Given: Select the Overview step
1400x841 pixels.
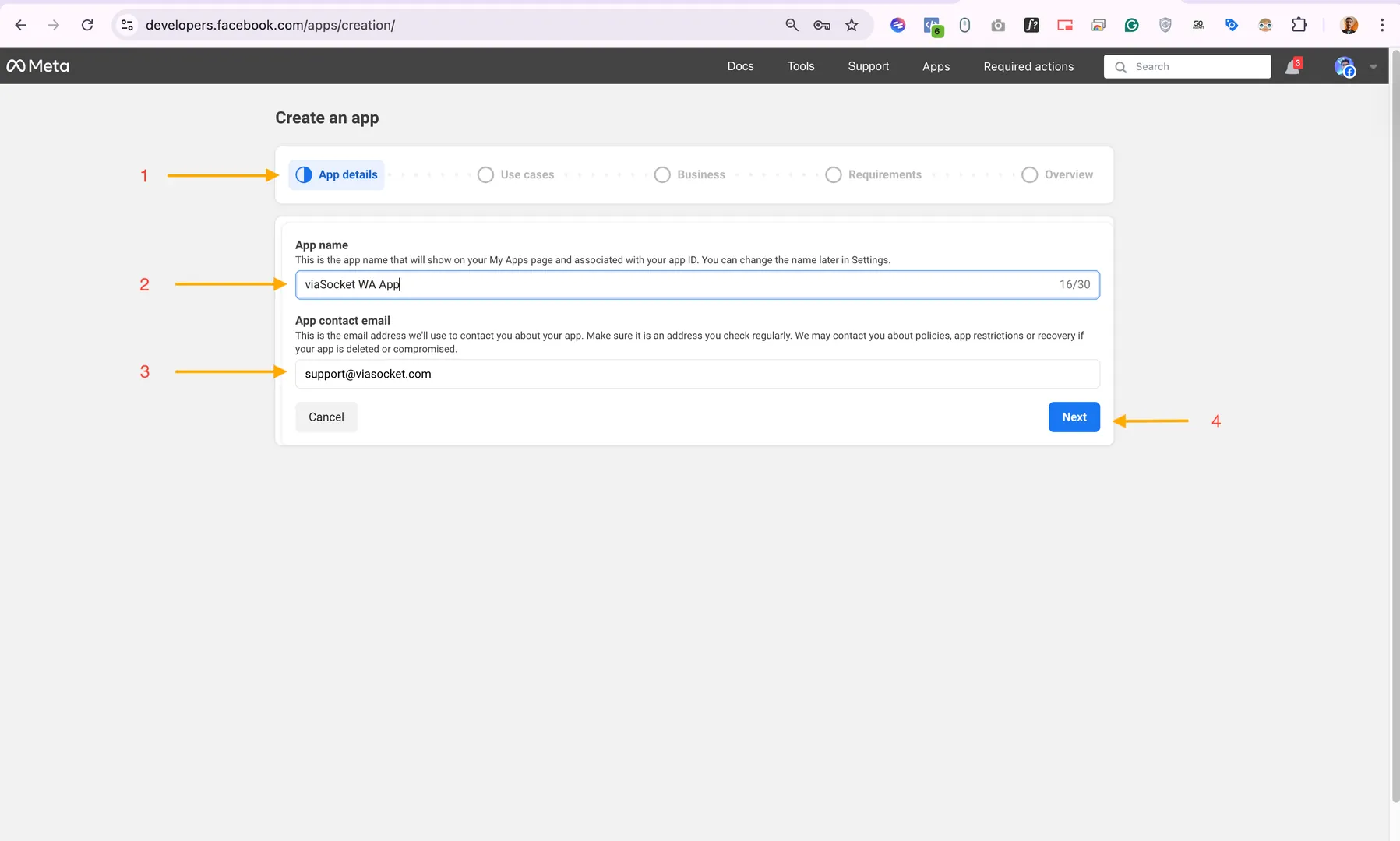Looking at the screenshot, I should coord(1057,174).
